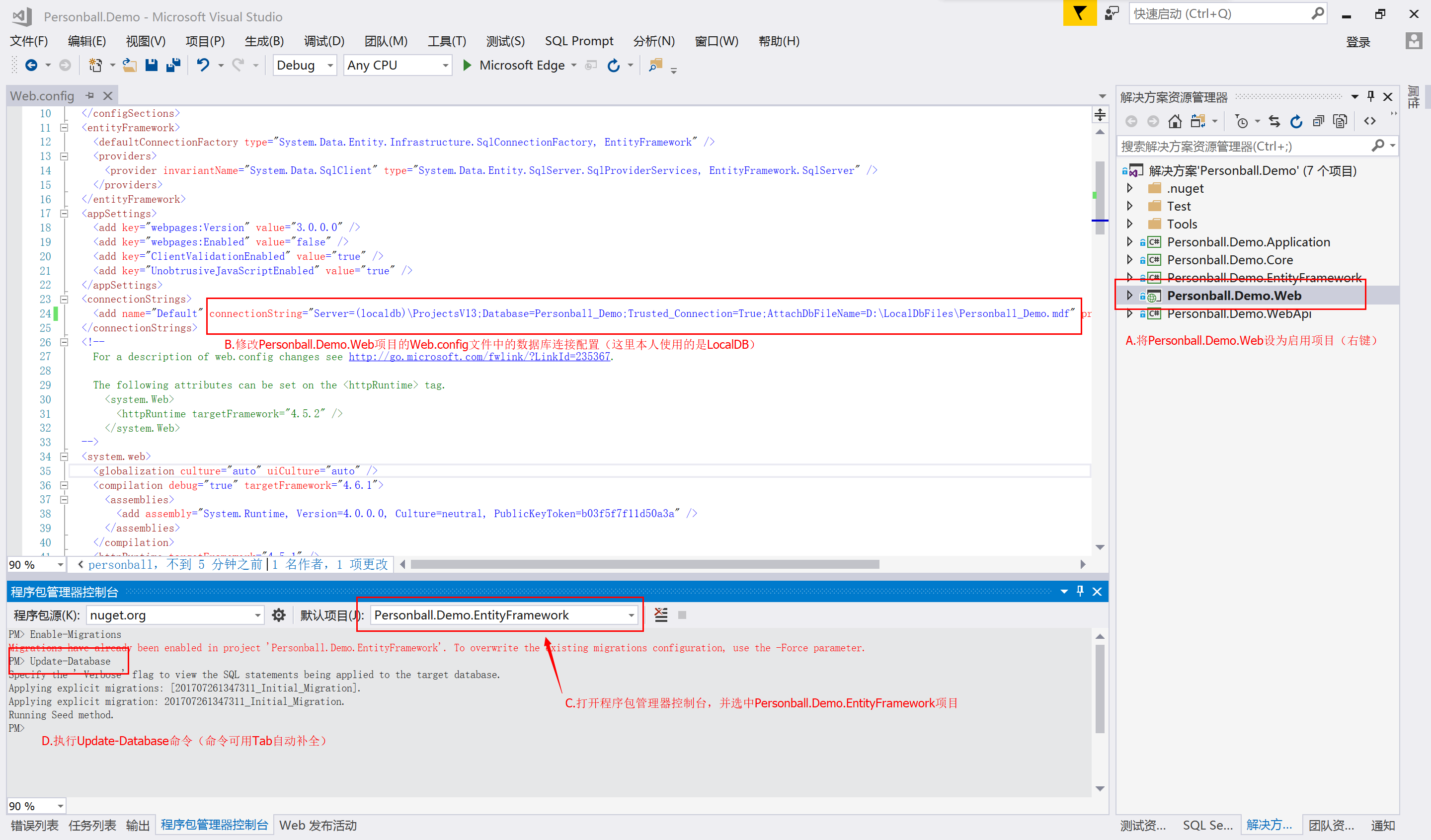Open the Debug configuration dropdown
This screenshot has width=1431, height=840.
[330, 65]
